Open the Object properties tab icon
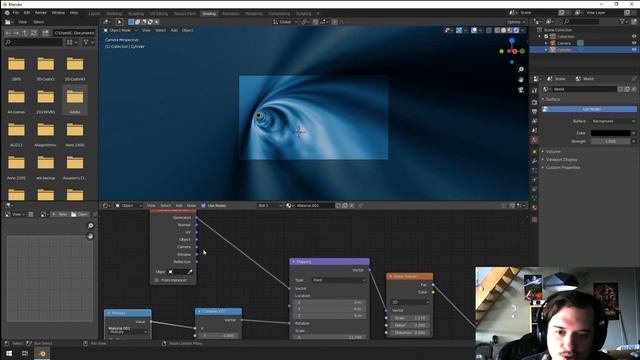This screenshot has height=360, width=640. pos(535,151)
